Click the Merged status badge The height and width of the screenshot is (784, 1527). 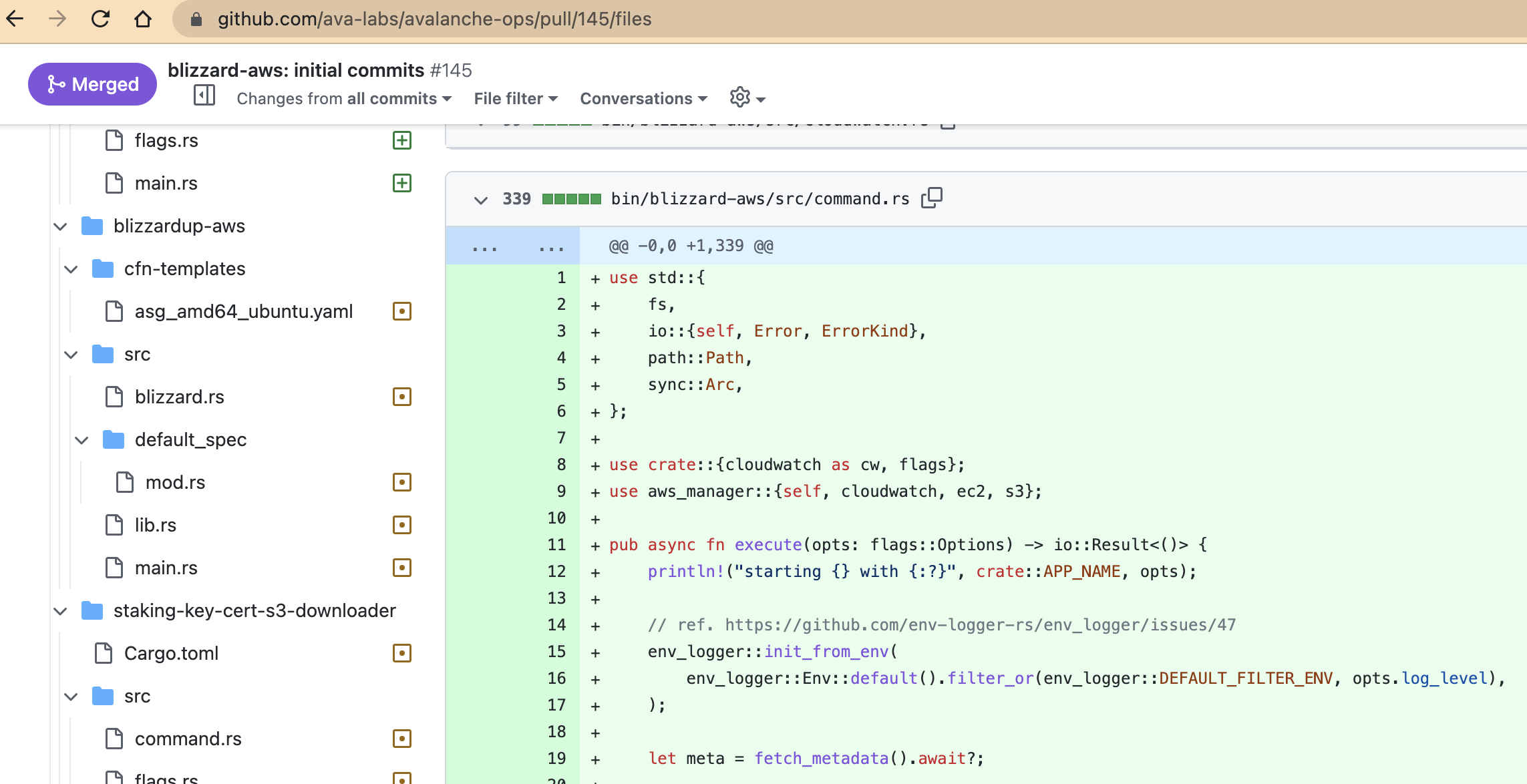[x=92, y=84]
